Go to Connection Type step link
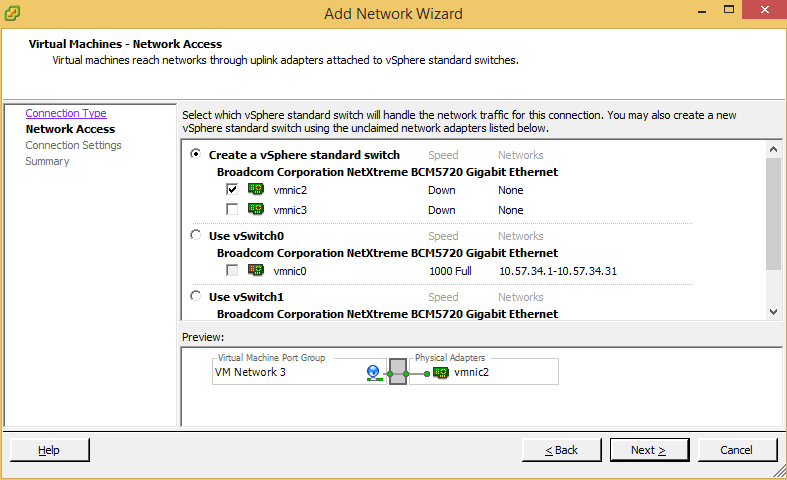 click(66, 113)
